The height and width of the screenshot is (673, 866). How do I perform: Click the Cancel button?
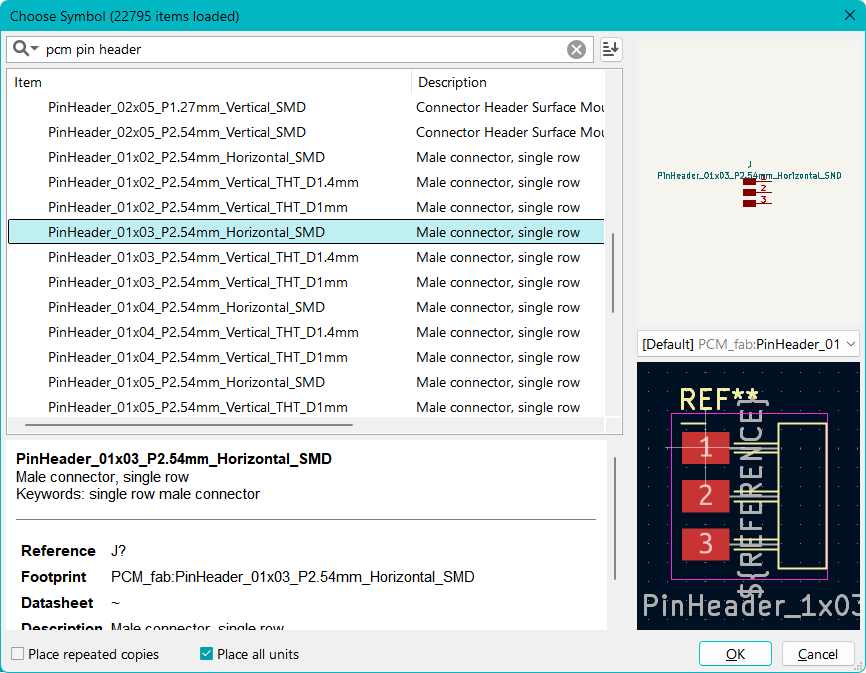pos(817,654)
